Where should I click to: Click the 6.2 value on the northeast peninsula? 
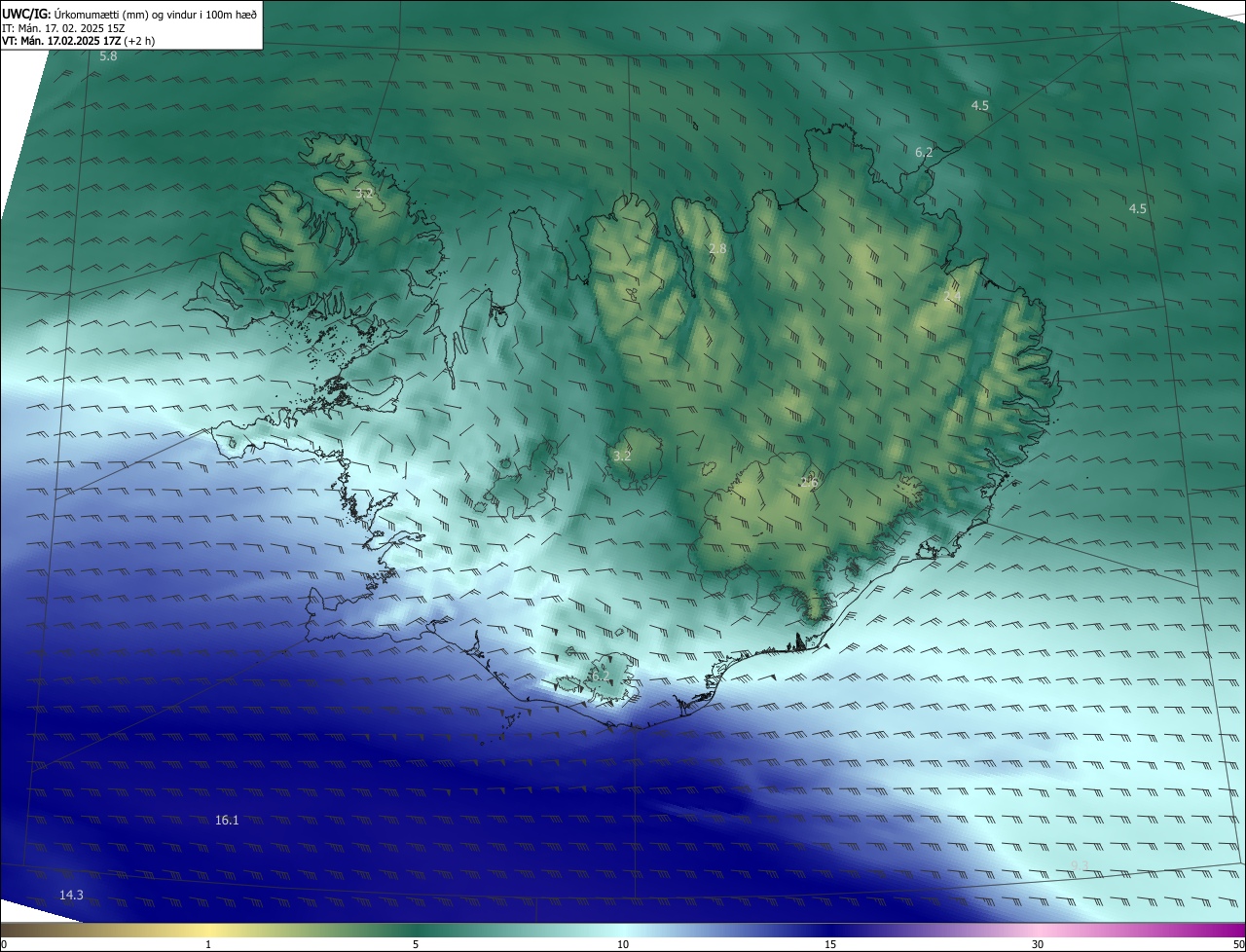(924, 152)
